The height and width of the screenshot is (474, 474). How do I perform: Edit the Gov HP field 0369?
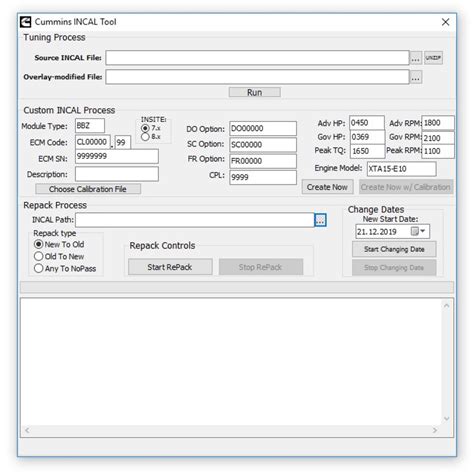[x=367, y=137]
